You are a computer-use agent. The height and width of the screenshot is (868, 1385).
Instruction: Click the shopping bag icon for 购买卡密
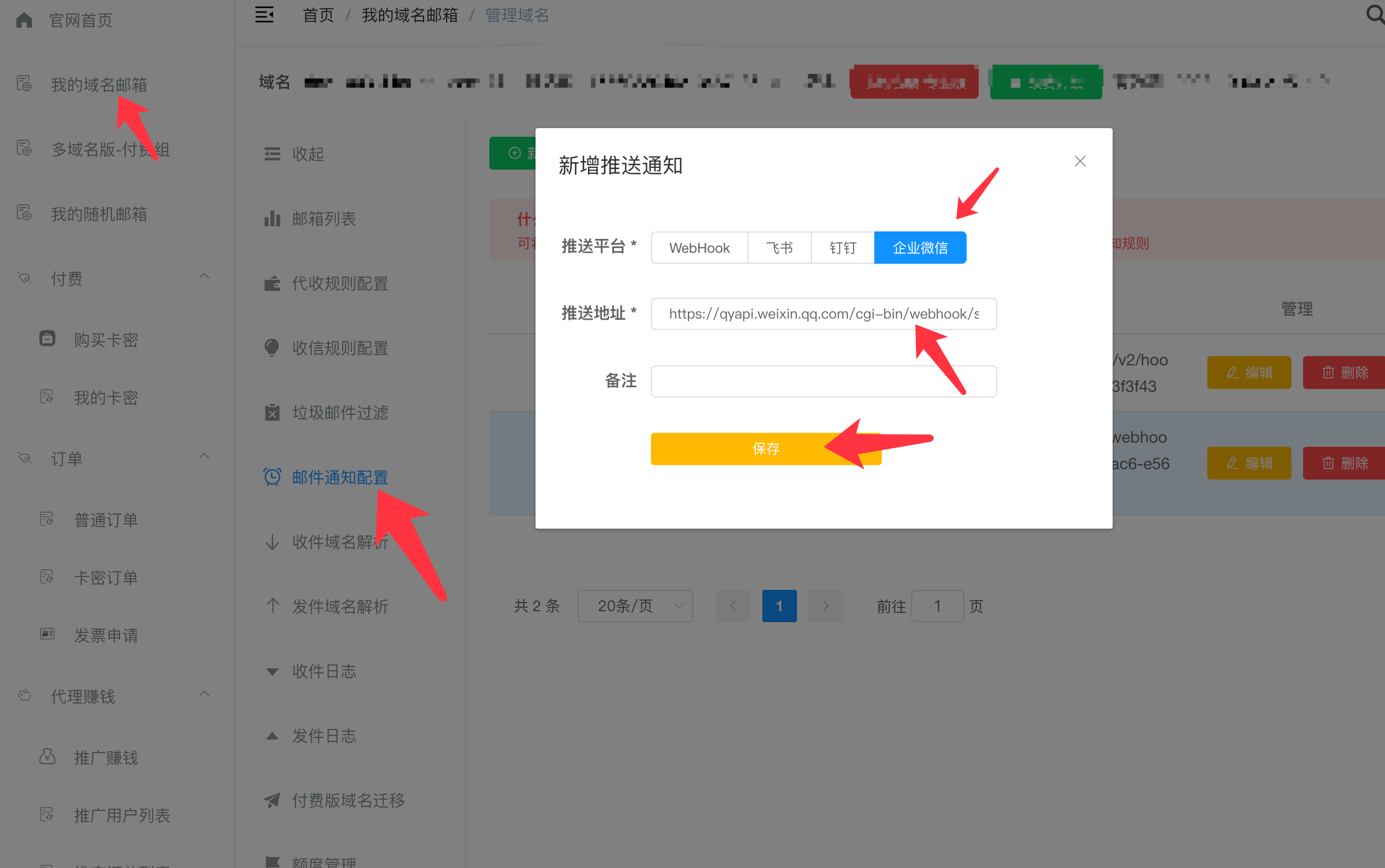pos(47,339)
